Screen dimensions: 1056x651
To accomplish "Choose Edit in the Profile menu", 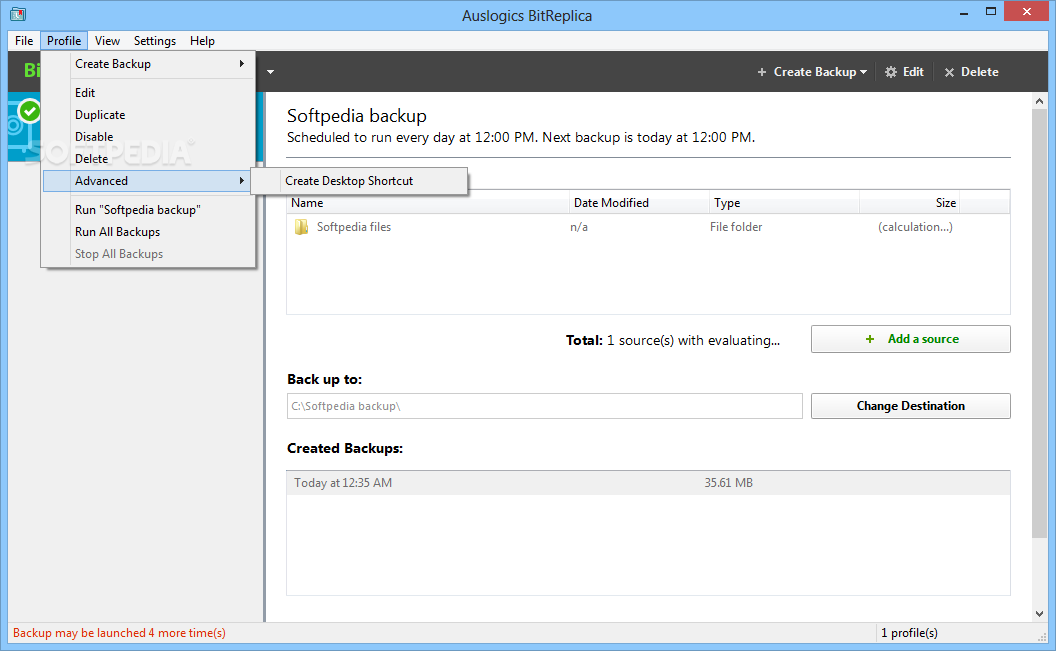I will (148, 93).
